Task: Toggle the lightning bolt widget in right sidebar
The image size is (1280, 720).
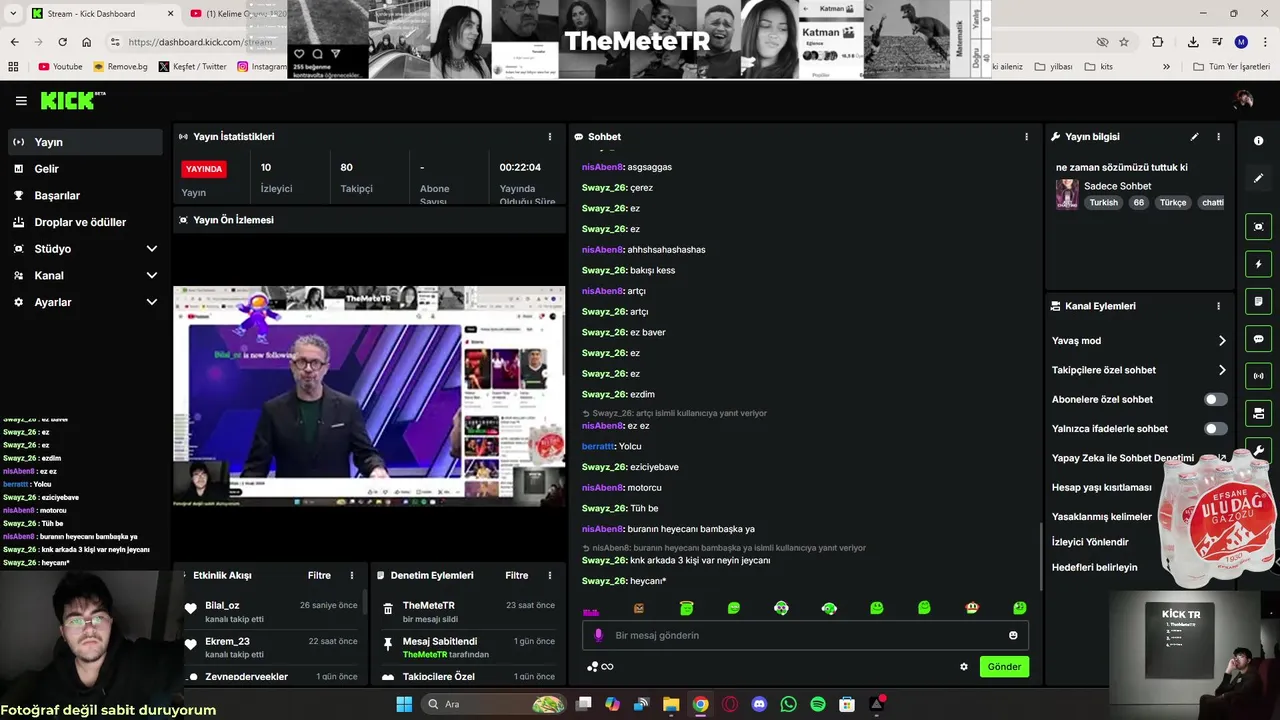Action: [1259, 264]
